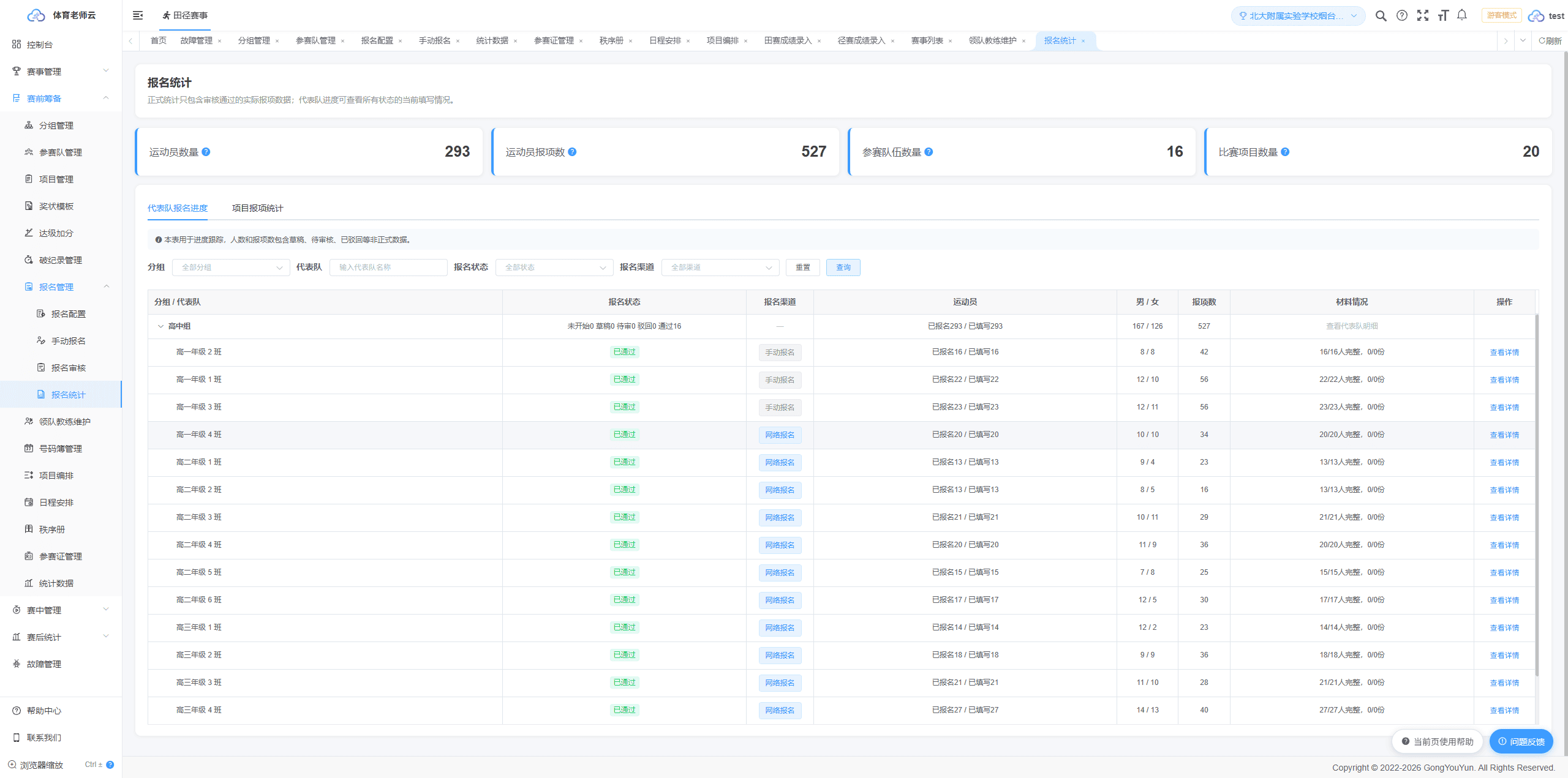1568x778 pixels.
Task: Open the search icon in header
Action: pyautogui.click(x=1381, y=16)
